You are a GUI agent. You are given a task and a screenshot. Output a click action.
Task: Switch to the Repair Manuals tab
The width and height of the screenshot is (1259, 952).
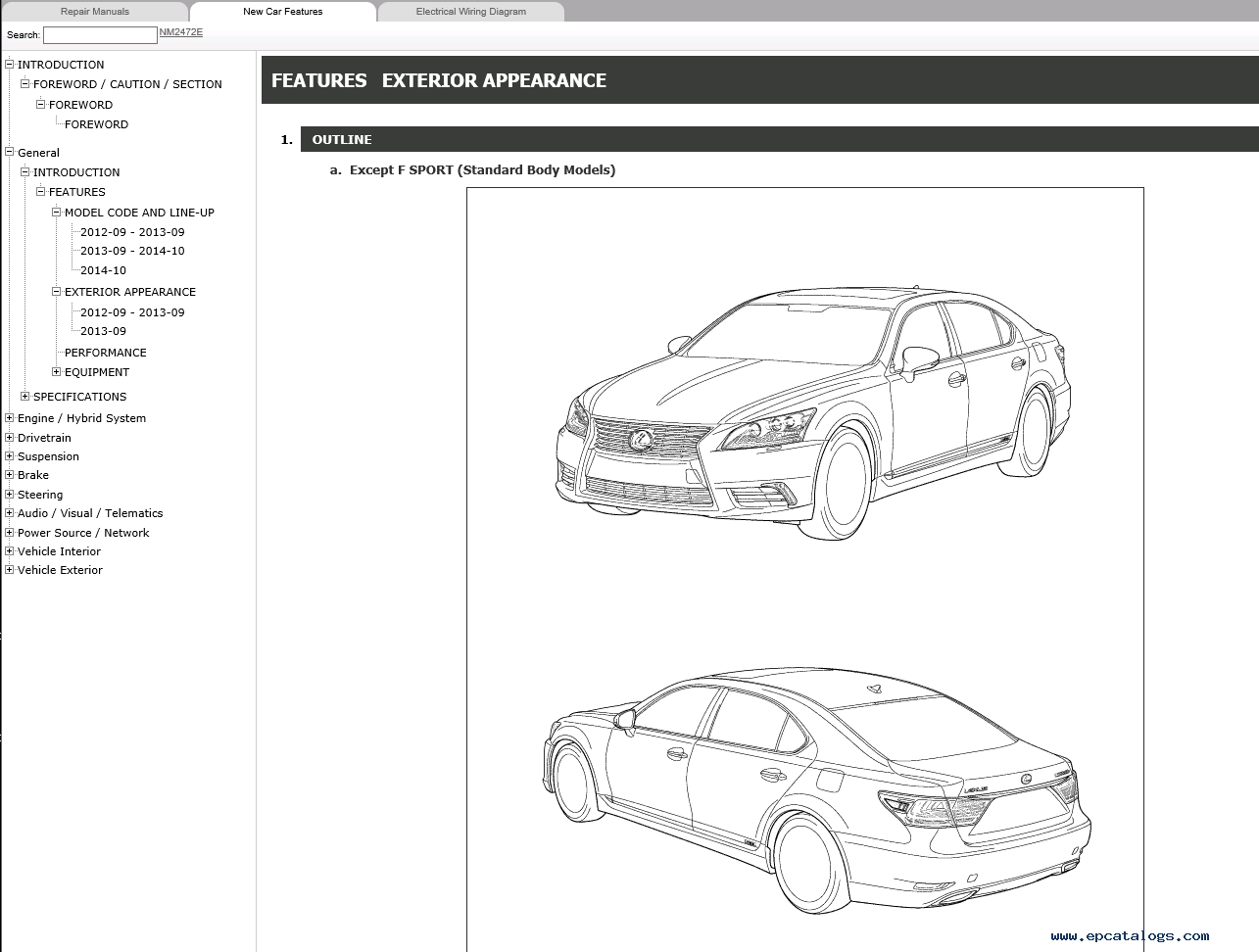94,12
